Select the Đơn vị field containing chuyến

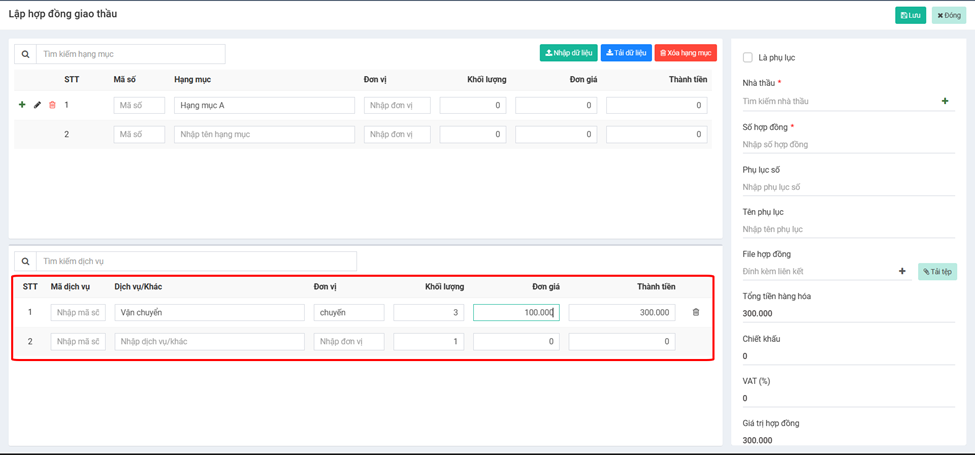(x=348, y=313)
